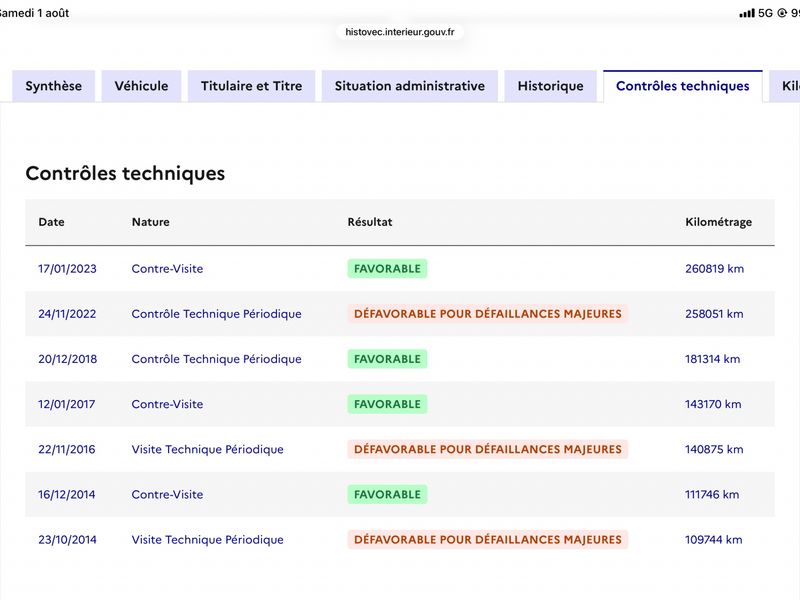Click Contrôle Technique Périodique in 24/11/2022 row
This screenshot has height=600, width=800.
pos(216,314)
